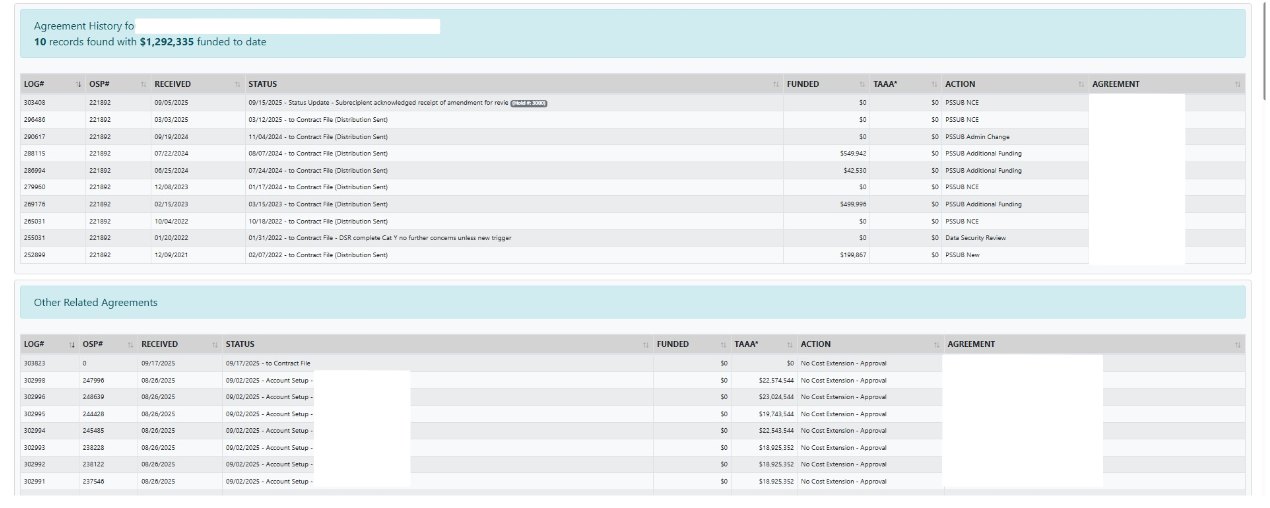Click AGREEMENT sort icon in Agreement History table

[1238, 85]
